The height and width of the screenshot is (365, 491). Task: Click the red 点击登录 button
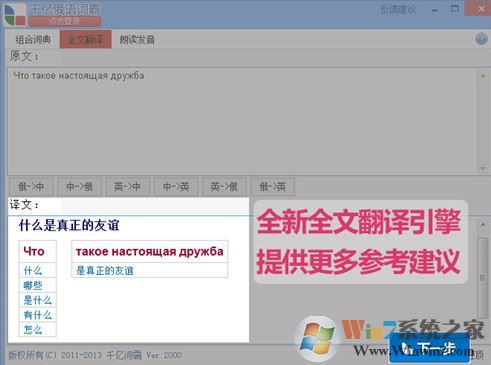[65, 21]
